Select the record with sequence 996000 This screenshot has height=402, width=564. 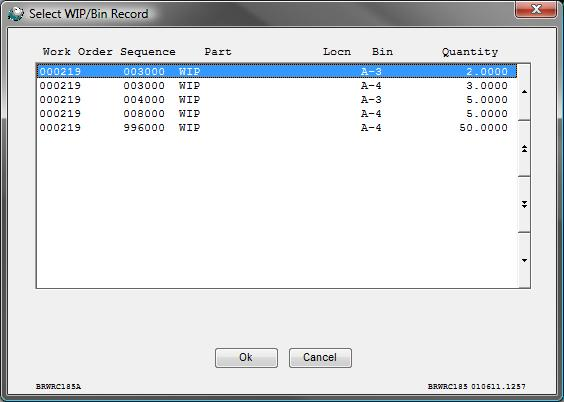pyautogui.click(x=277, y=128)
